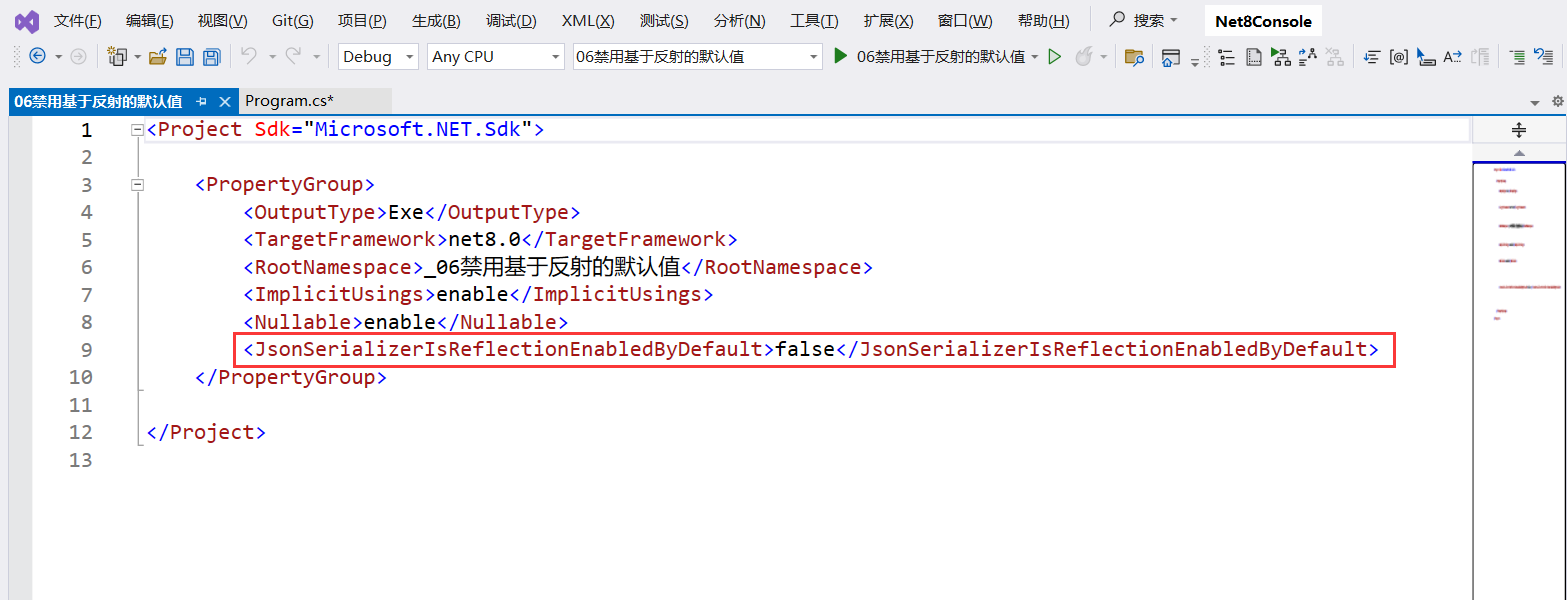This screenshot has width=1567, height=600.
Task: Click the Undo icon
Action: pyautogui.click(x=249, y=56)
